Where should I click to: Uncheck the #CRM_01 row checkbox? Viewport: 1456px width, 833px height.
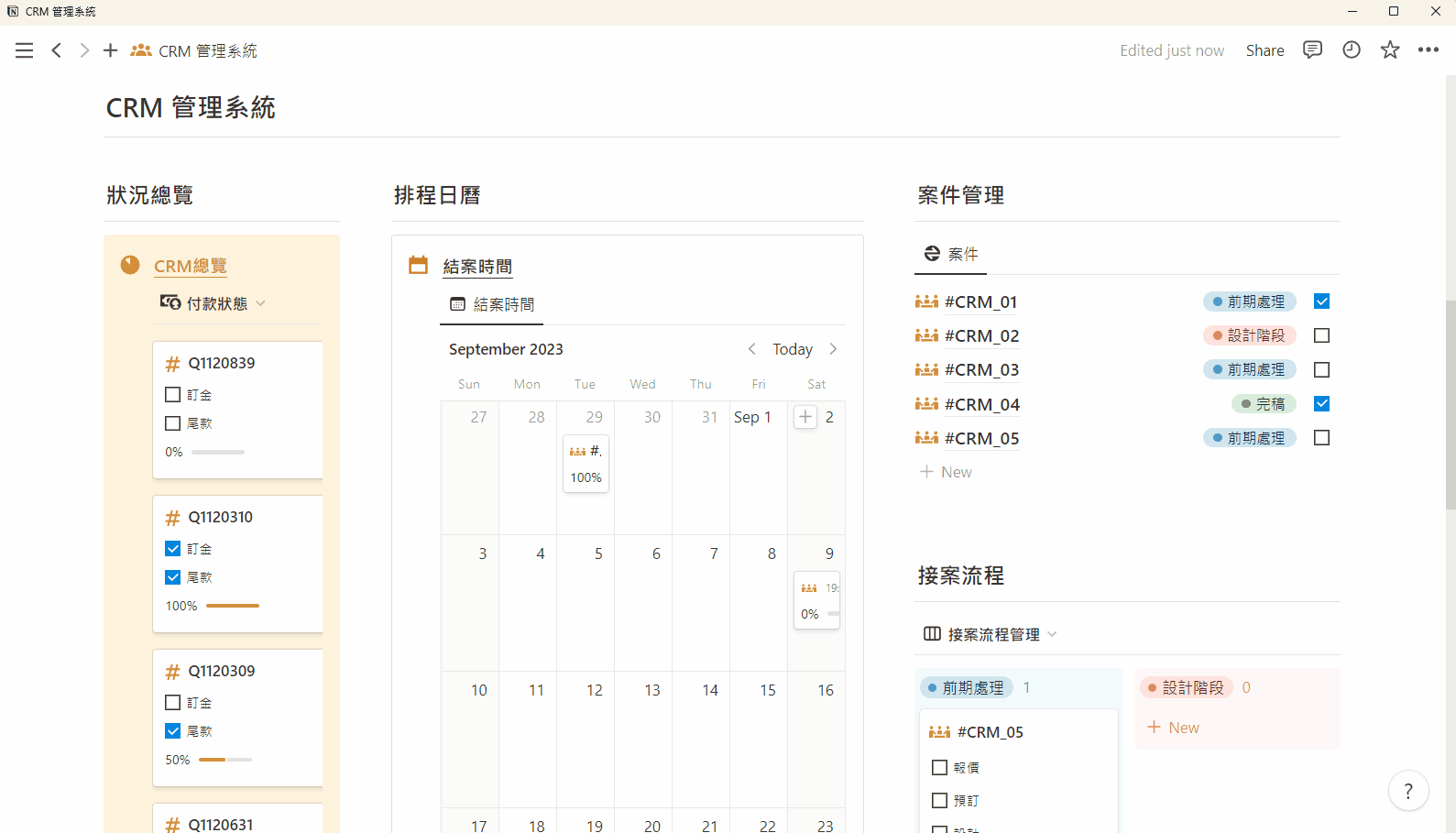pos(1321,301)
